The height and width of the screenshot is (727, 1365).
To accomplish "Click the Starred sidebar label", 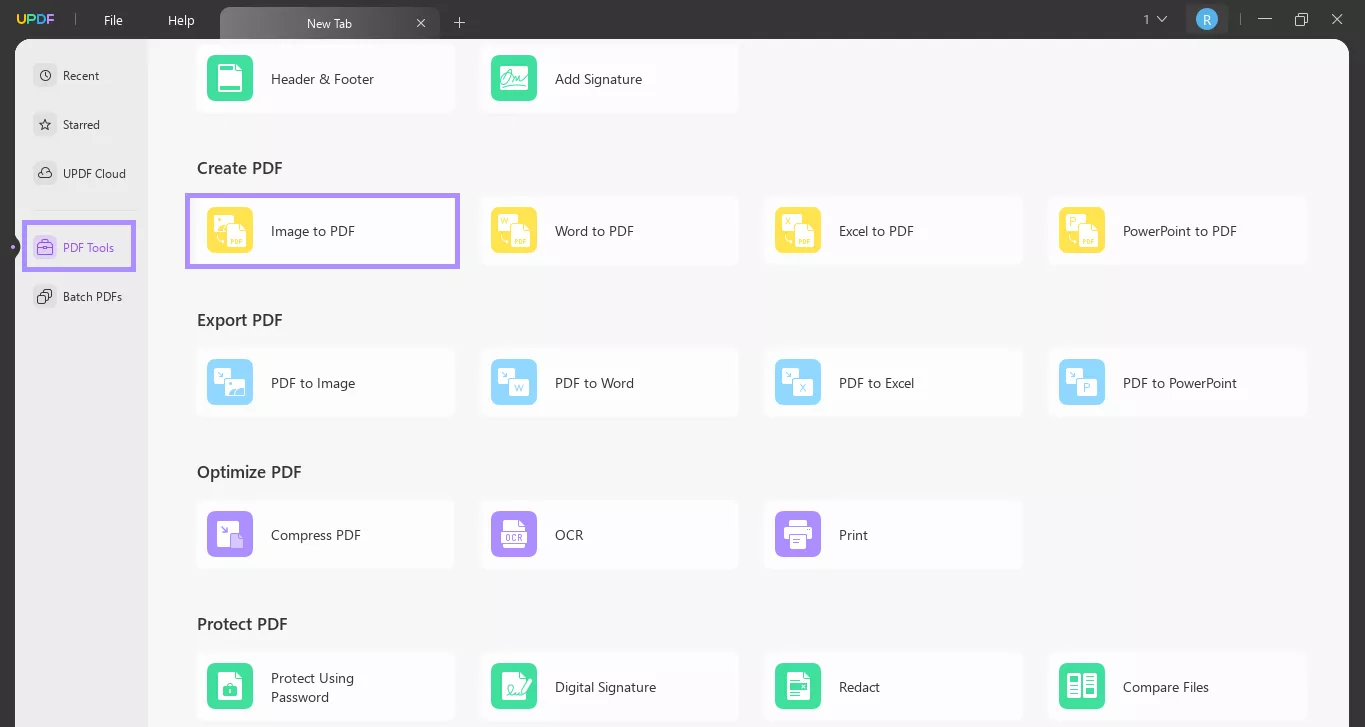I will pos(81,125).
